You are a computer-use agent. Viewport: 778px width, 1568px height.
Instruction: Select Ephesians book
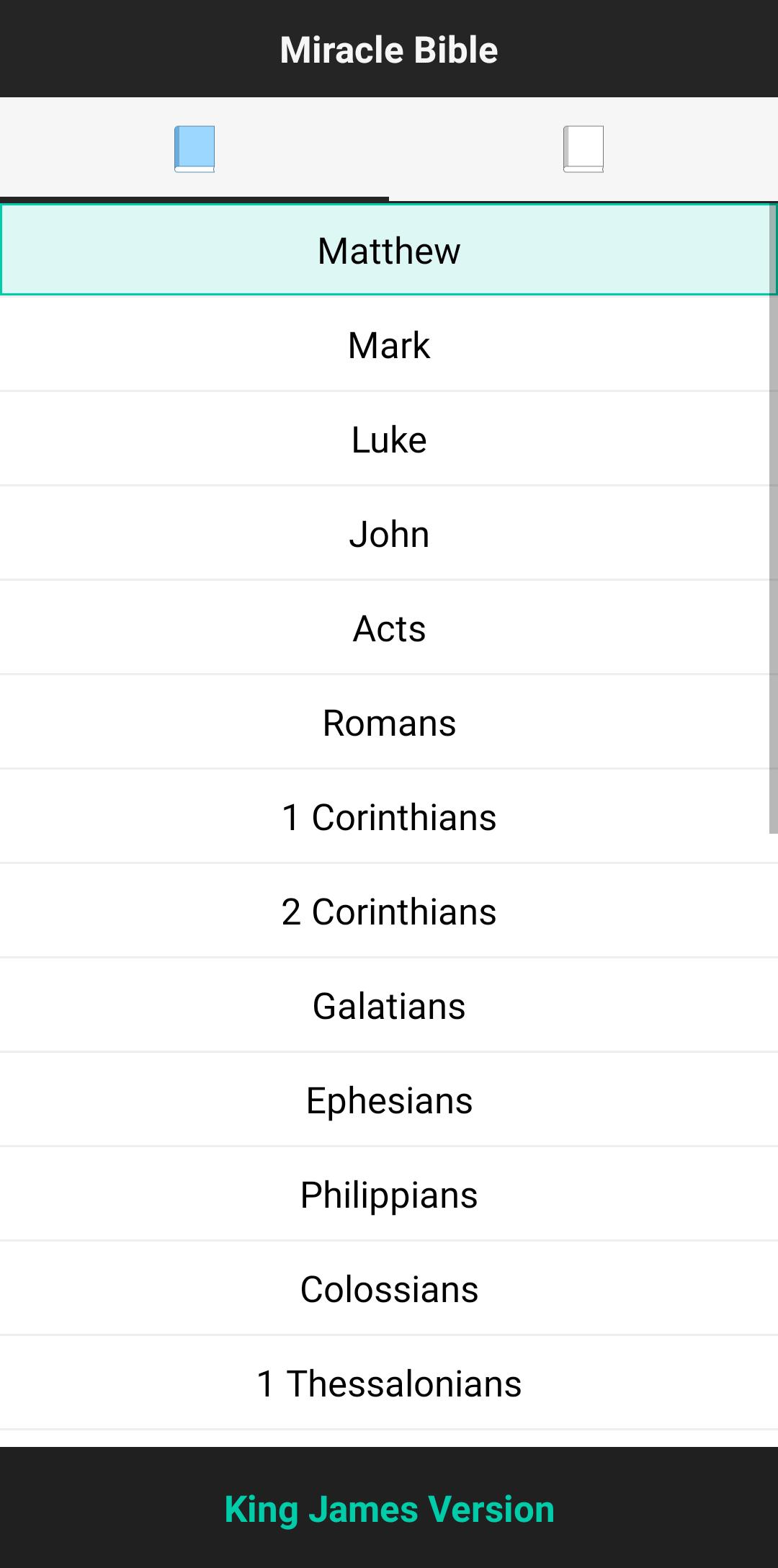point(389,1100)
